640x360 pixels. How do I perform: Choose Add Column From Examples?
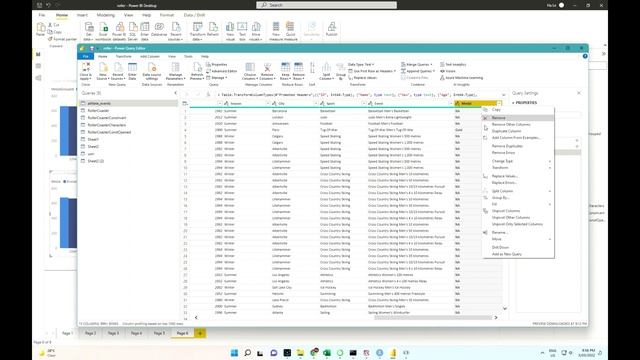point(518,138)
